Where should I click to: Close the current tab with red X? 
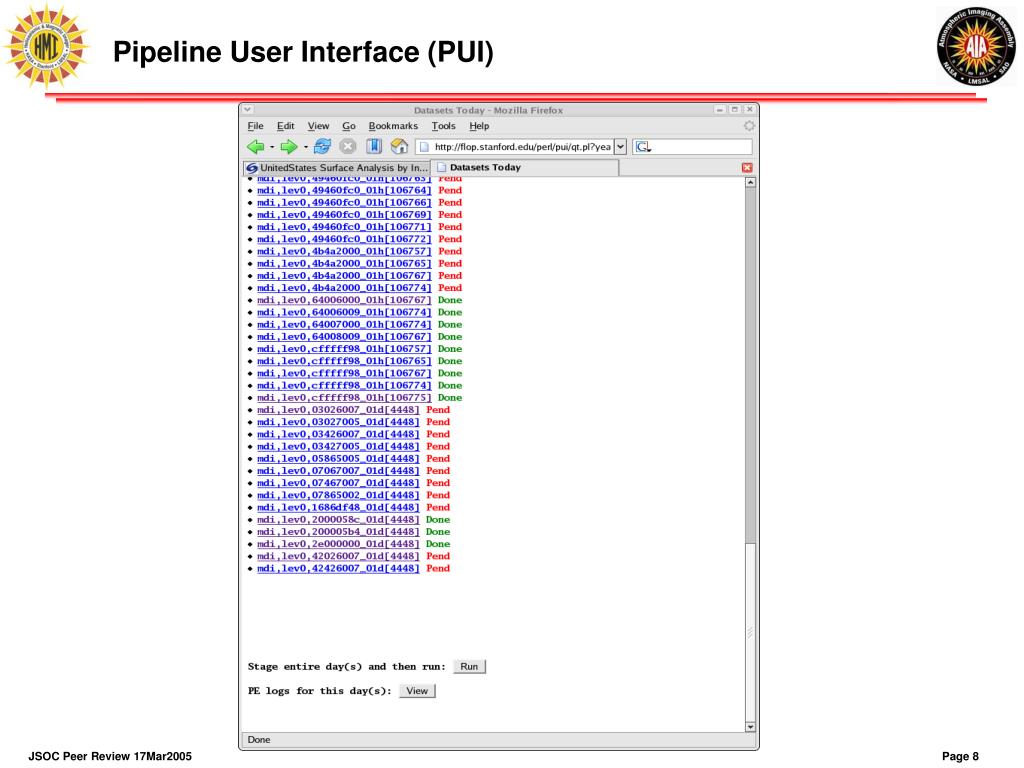click(747, 168)
